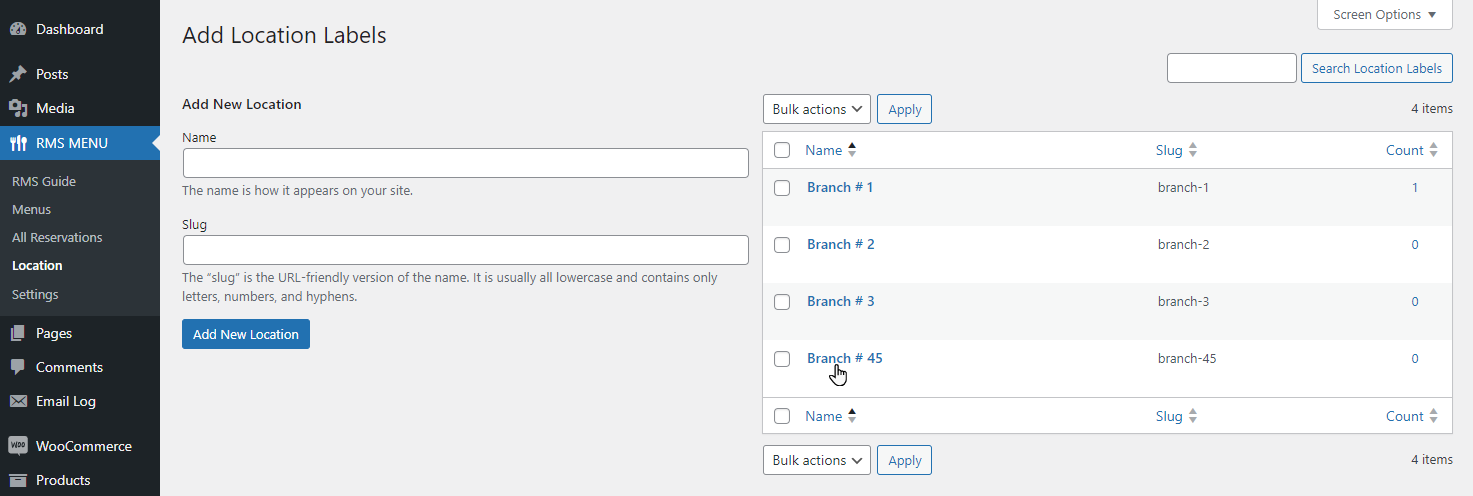
Task: Open the Settings submenu item
Action: (35, 294)
